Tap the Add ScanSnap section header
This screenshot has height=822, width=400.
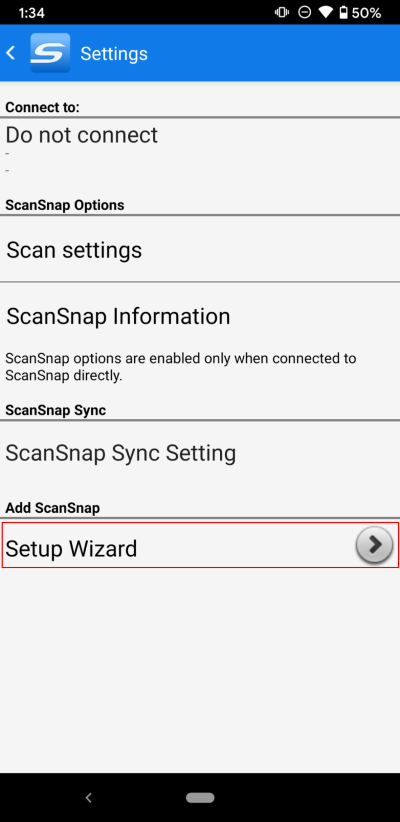tap(52, 507)
